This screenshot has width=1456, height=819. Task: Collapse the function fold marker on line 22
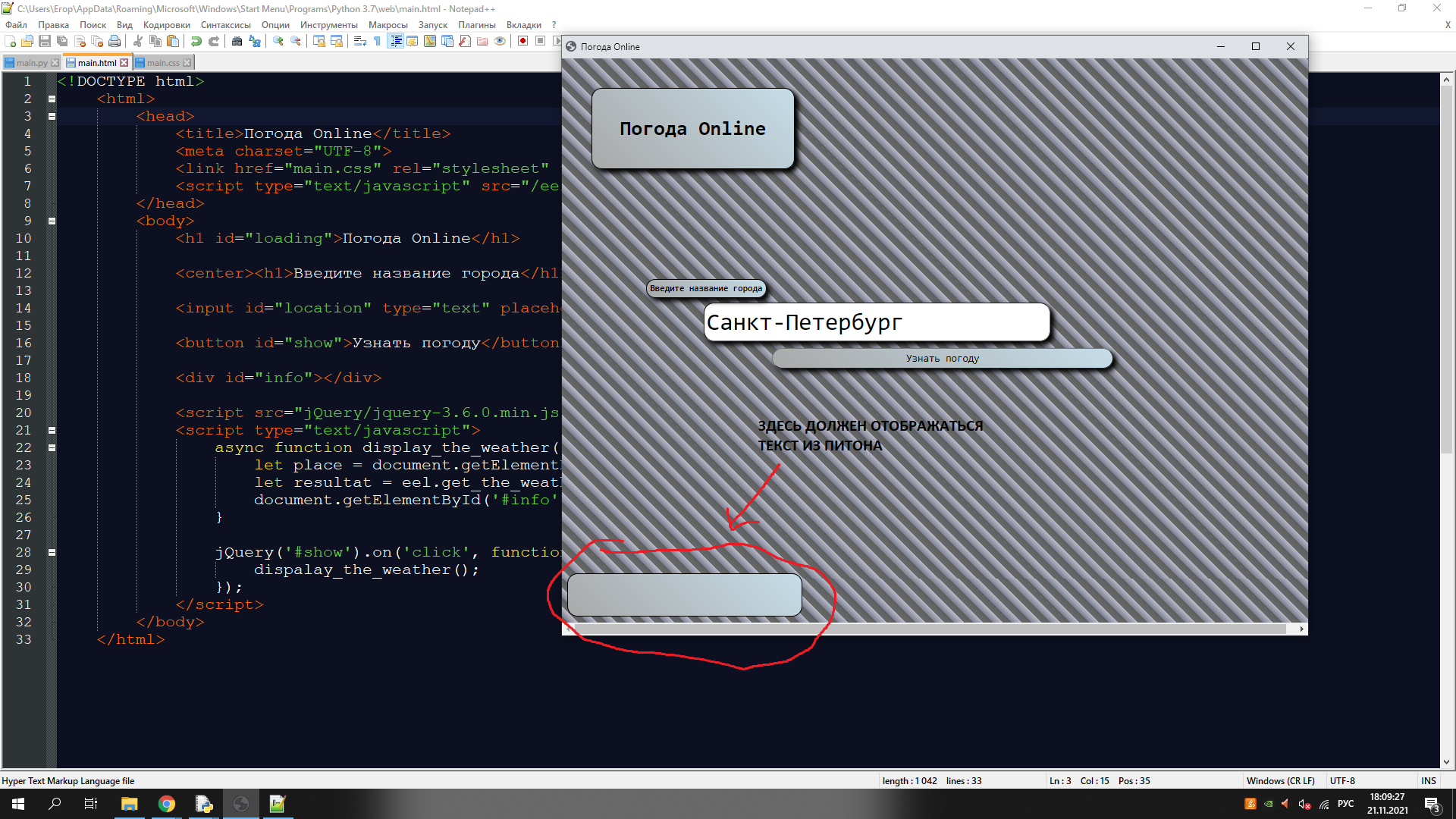coord(52,447)
